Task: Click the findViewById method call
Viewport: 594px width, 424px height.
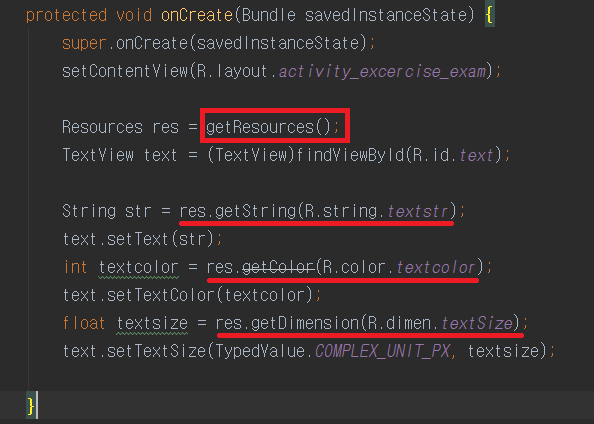Action: coord(350,155)
